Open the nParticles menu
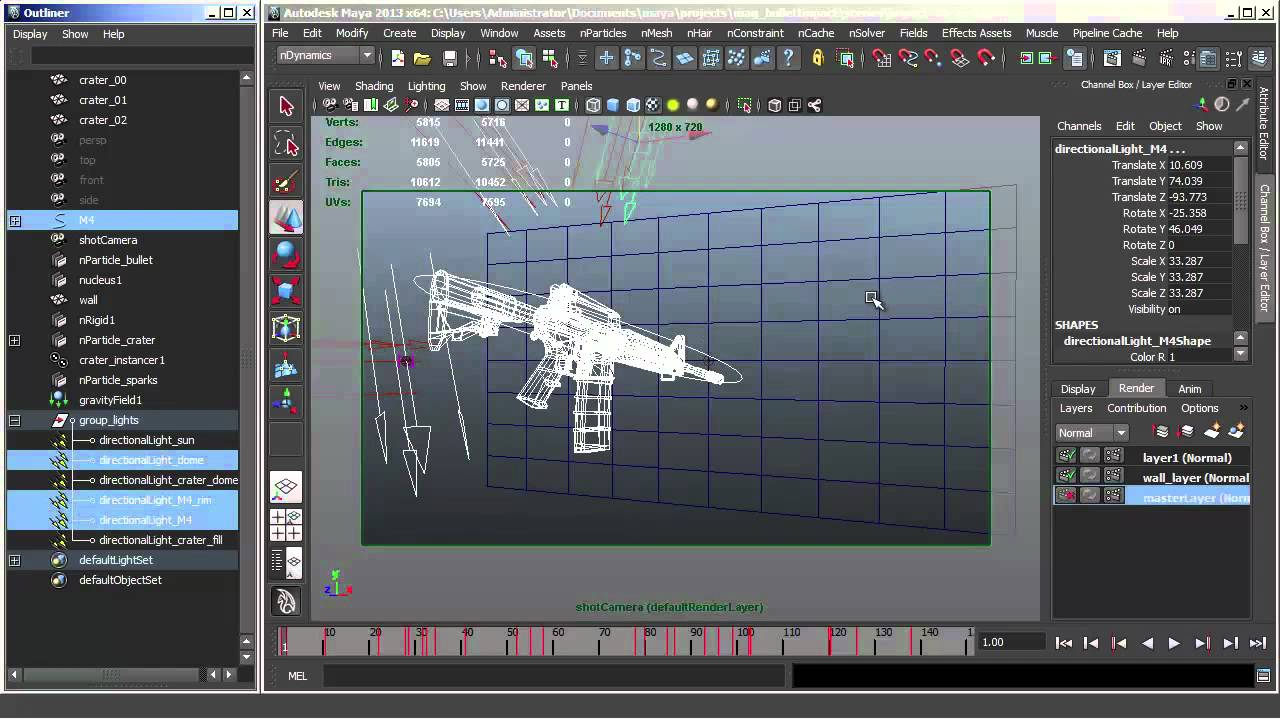 (x=603, y=33)
